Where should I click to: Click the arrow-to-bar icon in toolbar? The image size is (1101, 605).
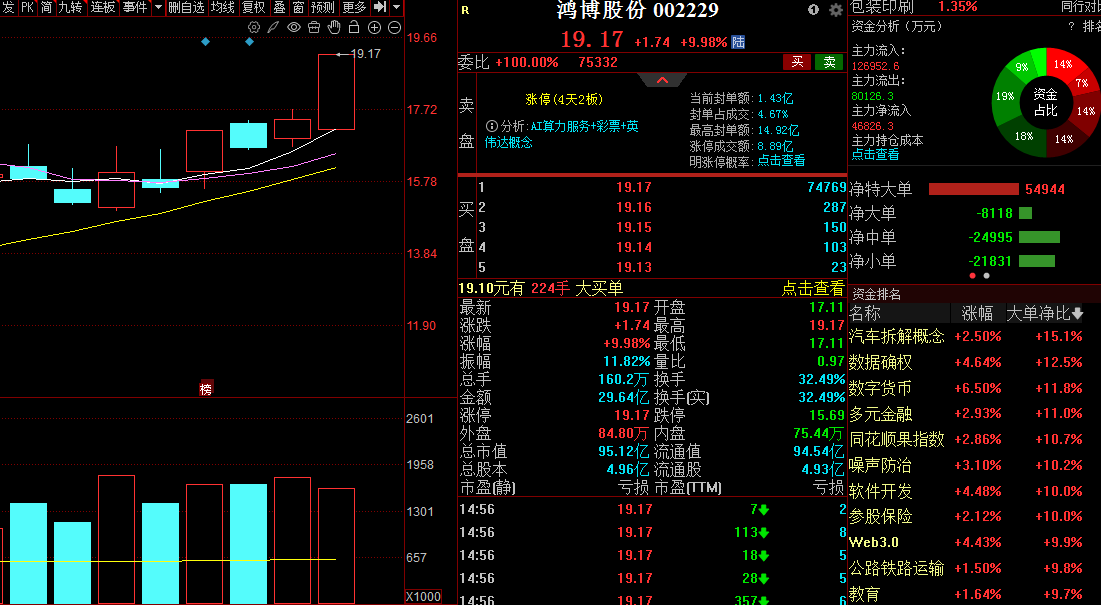(380, 7)
